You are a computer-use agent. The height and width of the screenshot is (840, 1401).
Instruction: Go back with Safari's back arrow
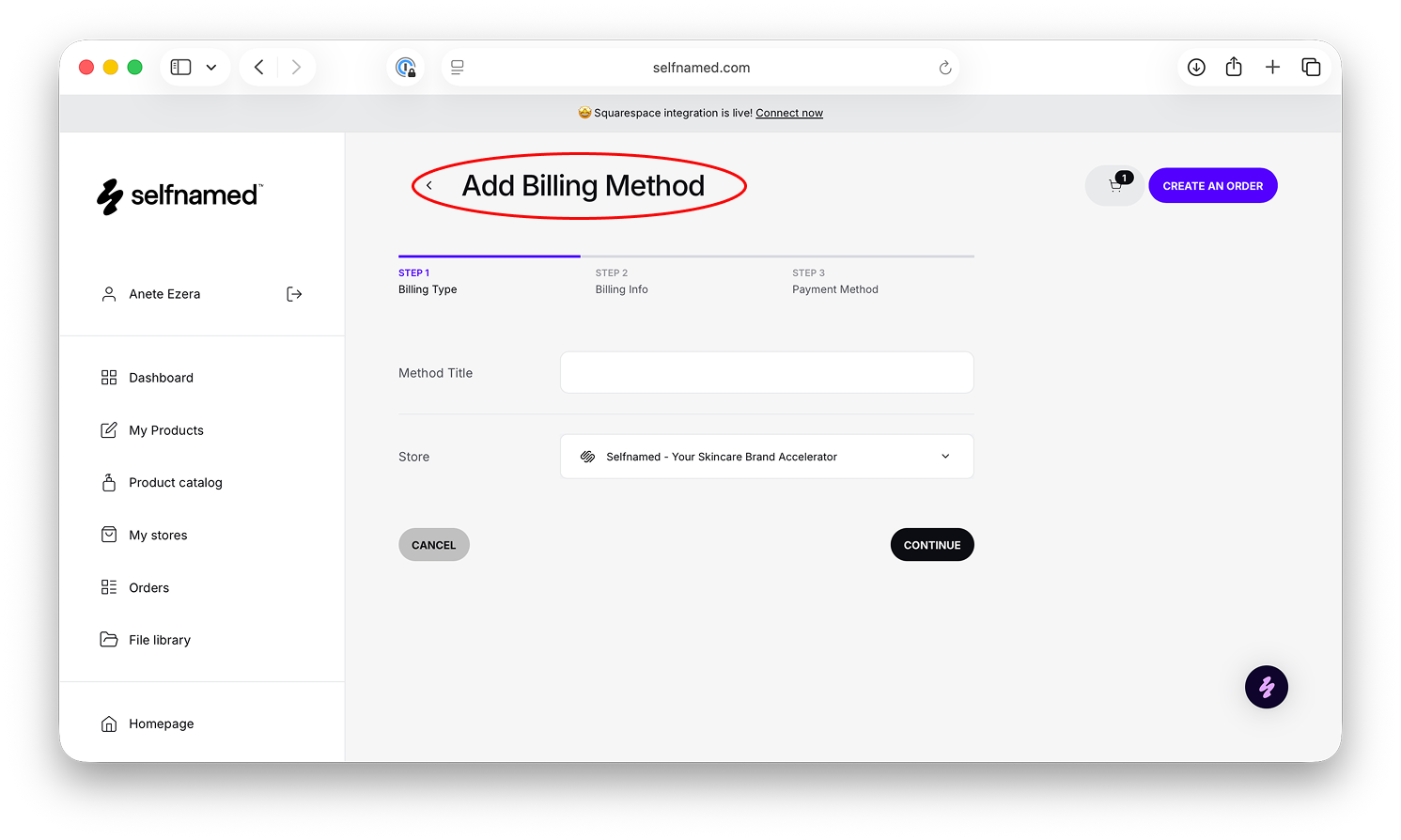[259, 68]
